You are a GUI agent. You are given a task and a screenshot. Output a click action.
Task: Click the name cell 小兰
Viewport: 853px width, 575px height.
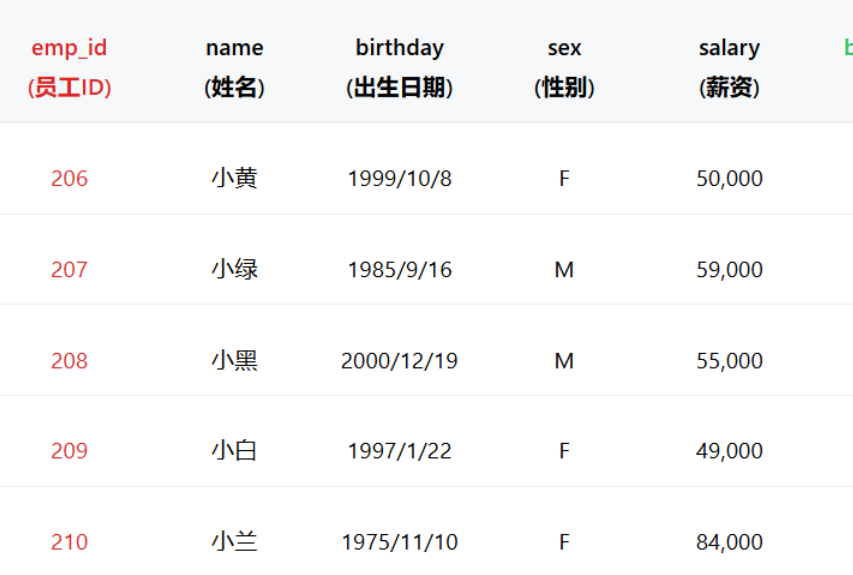point(234,542)
